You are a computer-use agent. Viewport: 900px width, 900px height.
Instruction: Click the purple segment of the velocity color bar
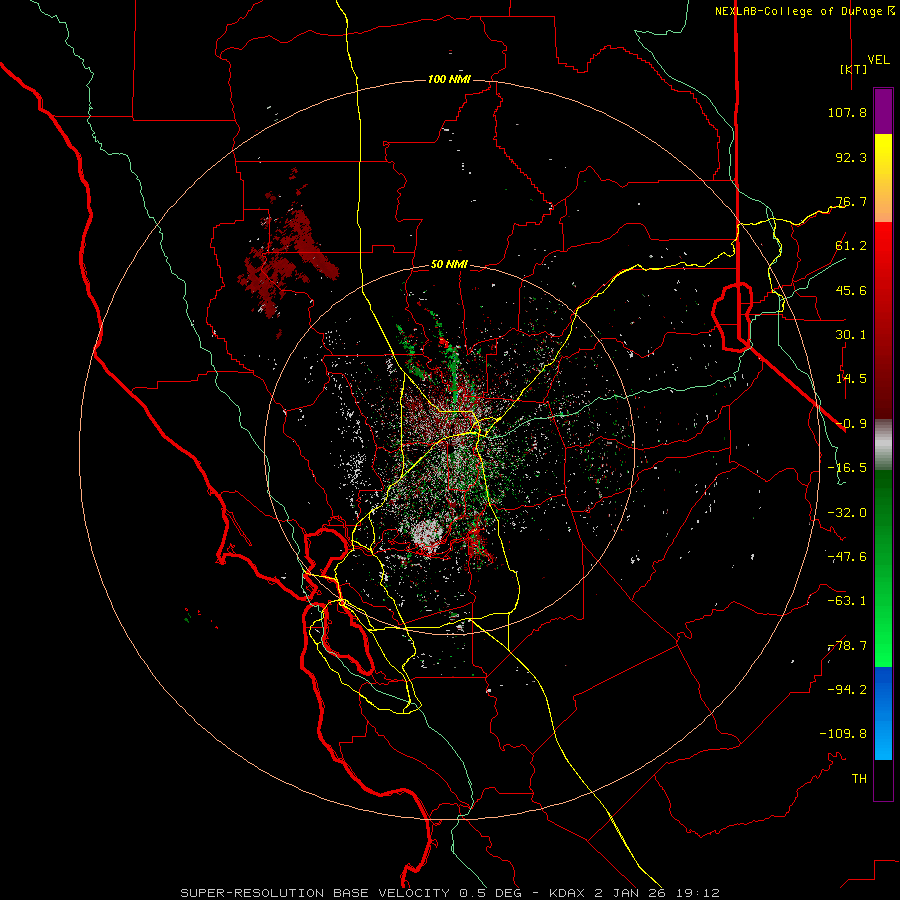click(883, 111)
